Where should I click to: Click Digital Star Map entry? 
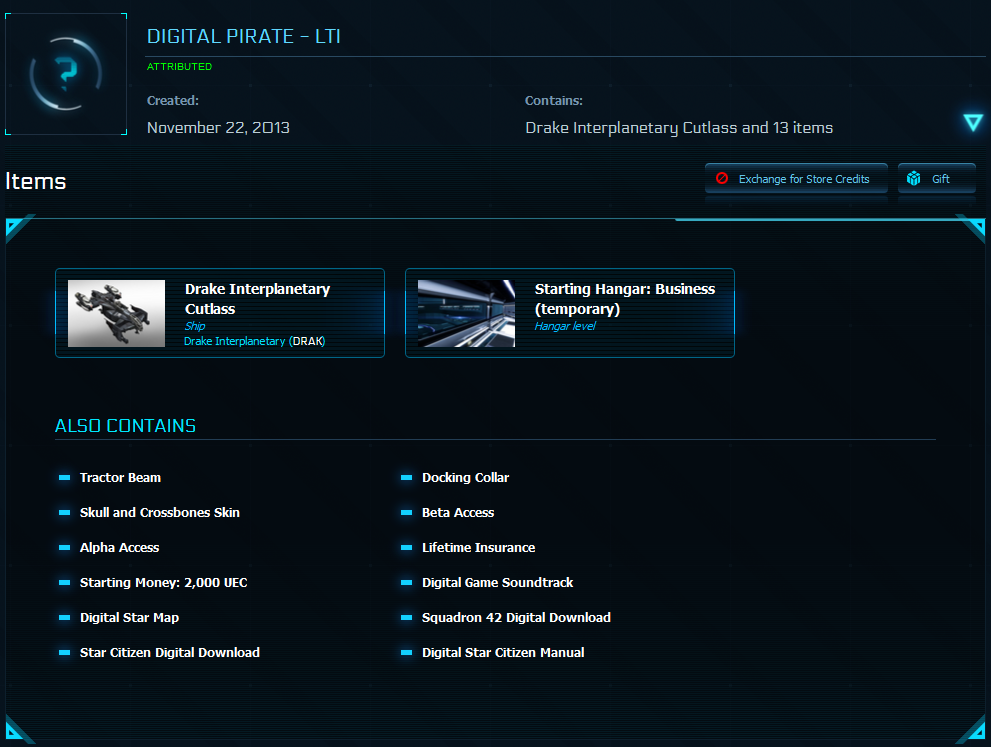[x=130, y=617]
